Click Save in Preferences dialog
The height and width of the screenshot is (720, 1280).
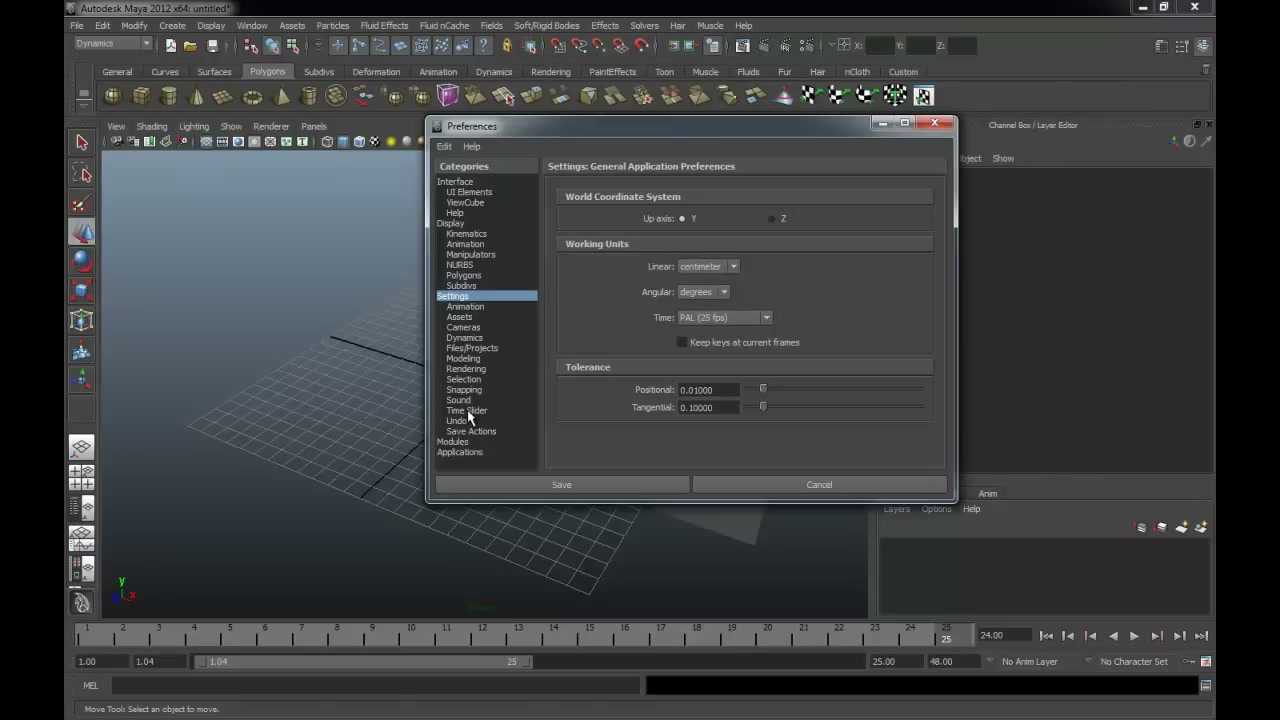tap(562, 485)
